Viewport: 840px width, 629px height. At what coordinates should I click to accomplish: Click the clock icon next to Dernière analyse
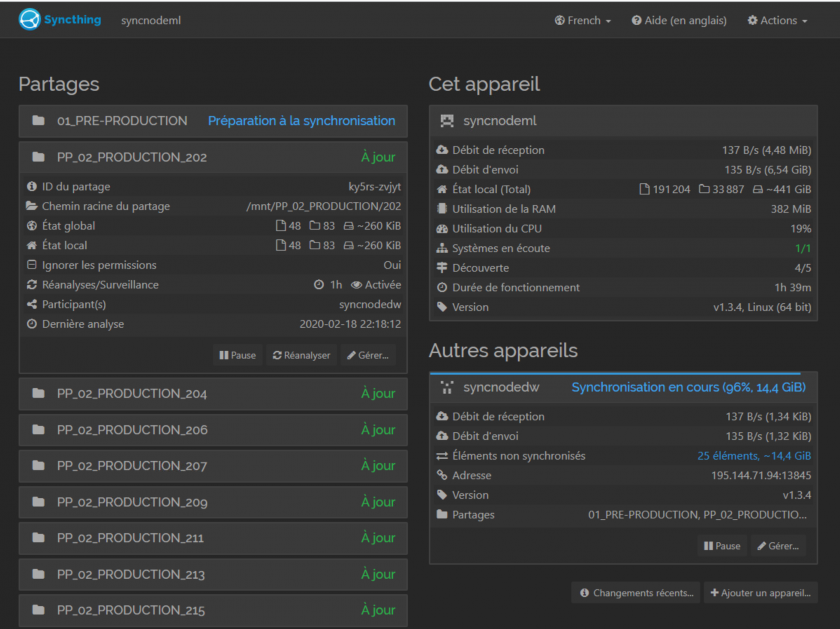coord(32,324)
